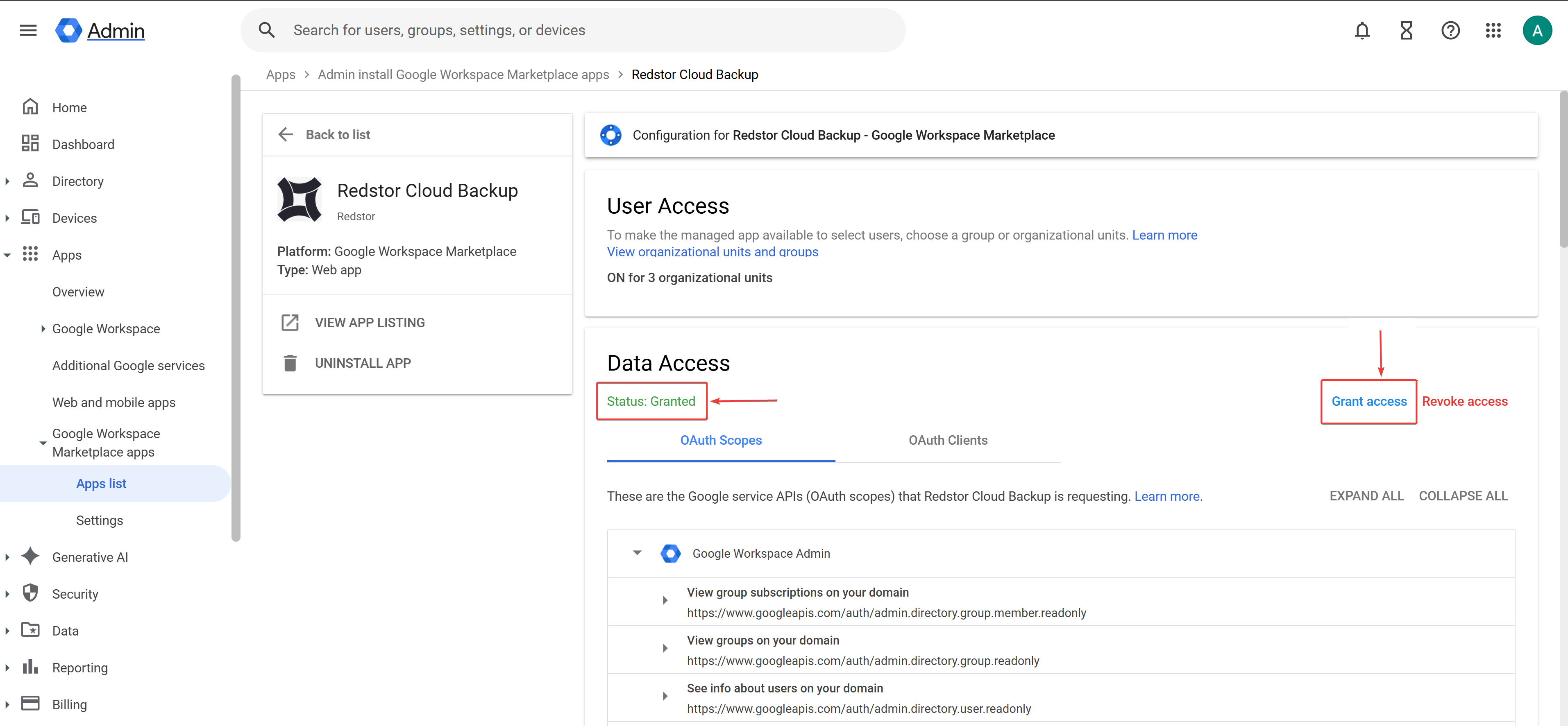
Task: Click the Grant access button
Action: point(1368,402)
